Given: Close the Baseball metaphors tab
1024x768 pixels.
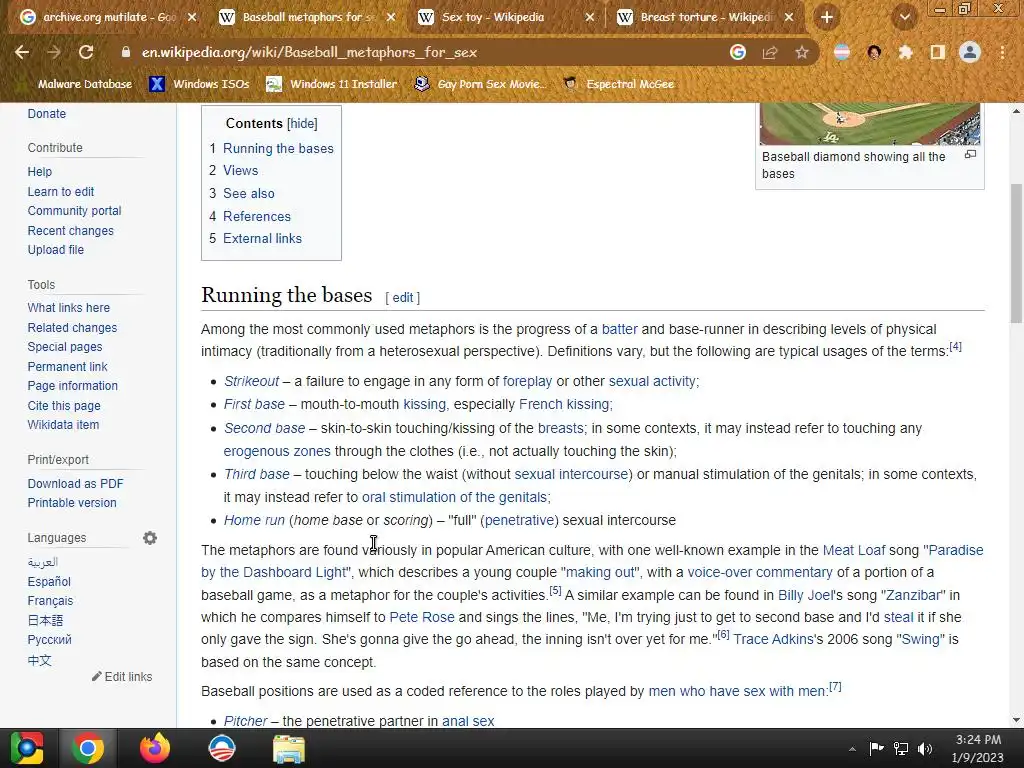Looking at the screenshot, I should tap(391, 18).
